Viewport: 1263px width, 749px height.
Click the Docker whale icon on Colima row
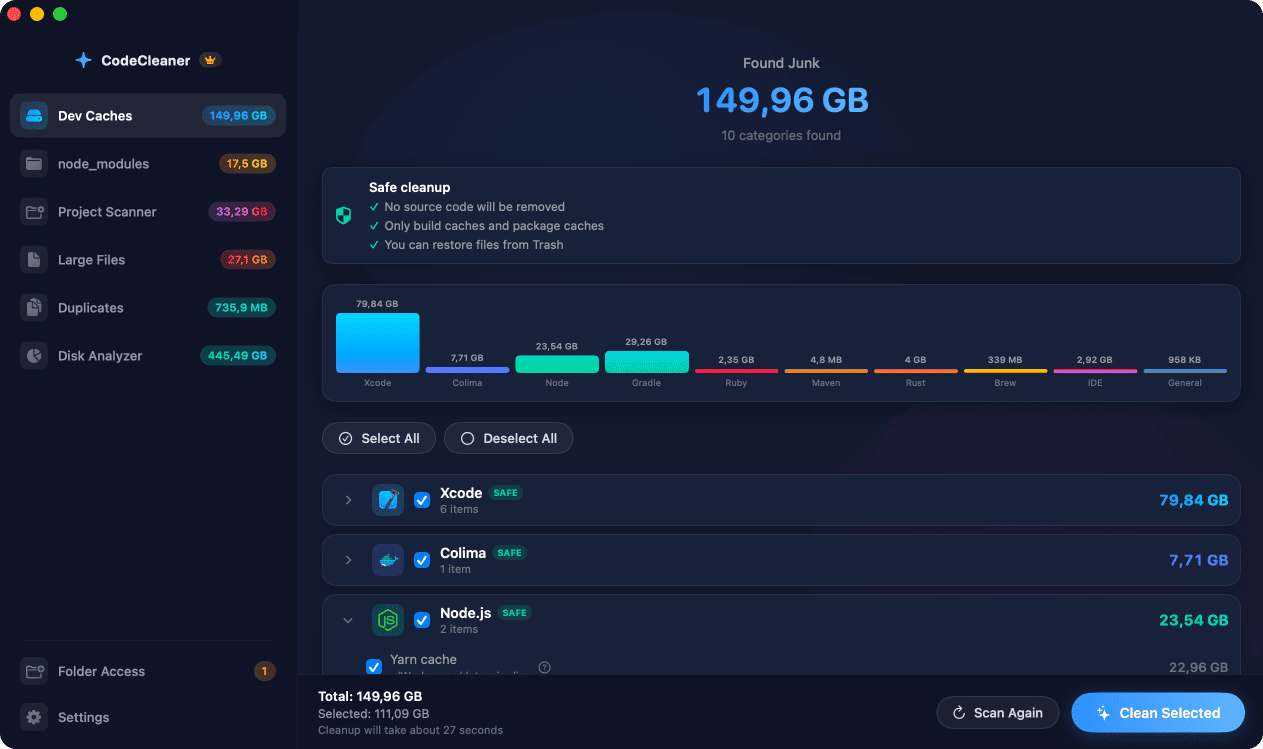[x=388, y=560]
